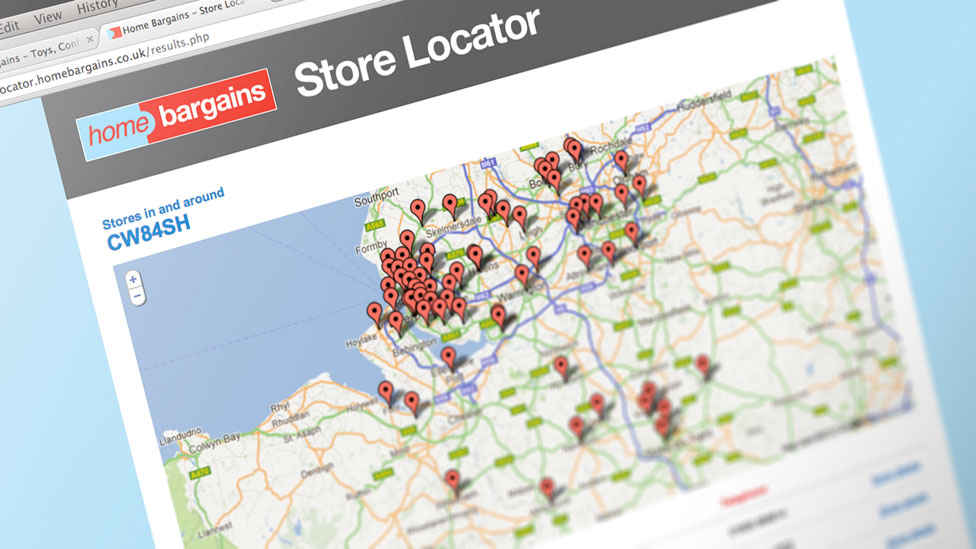Click the Southport map label
Image resolution: width=976 pixels, height=549 pixels.
[x=376, y=198]
